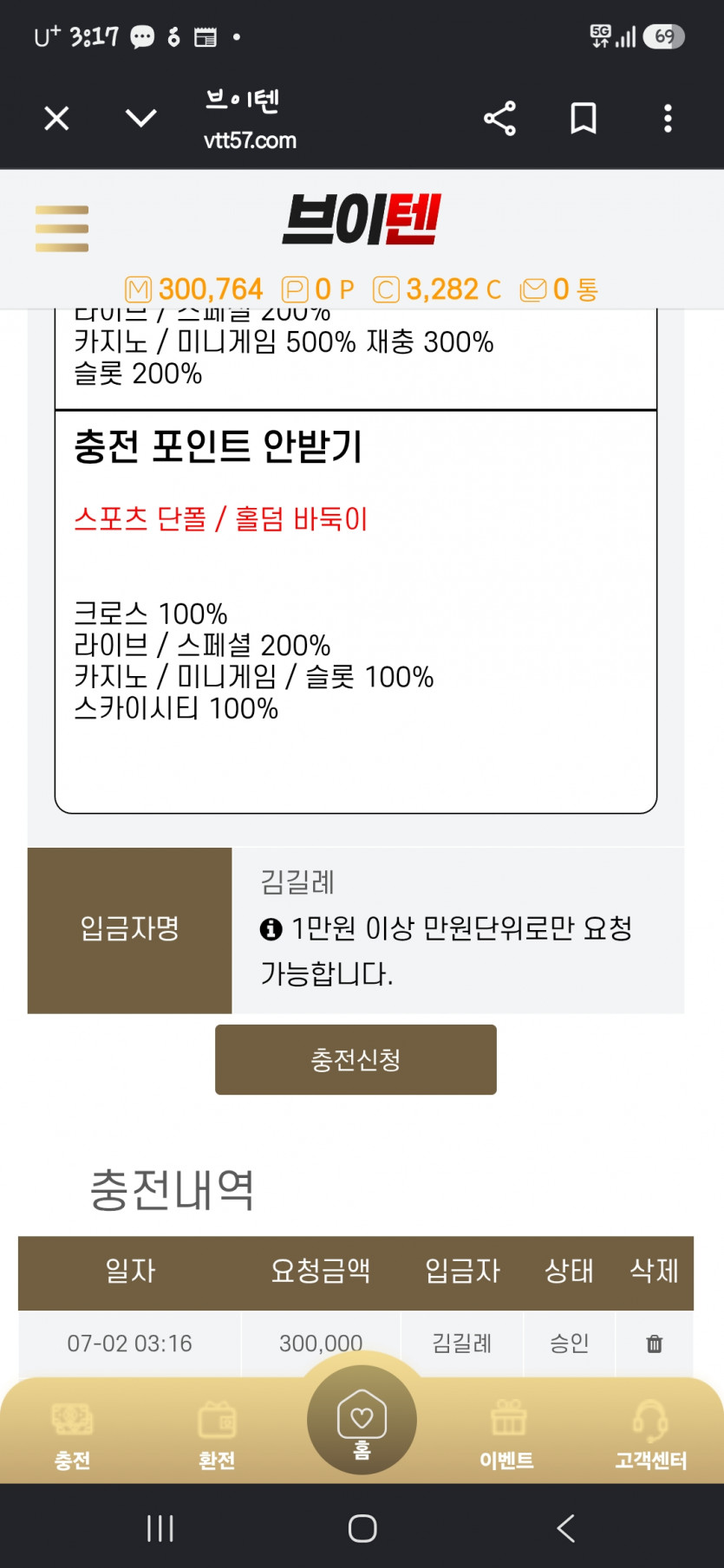Go to 홈 using the center heart icon

pyautogui.click(x=362, y=1420)
